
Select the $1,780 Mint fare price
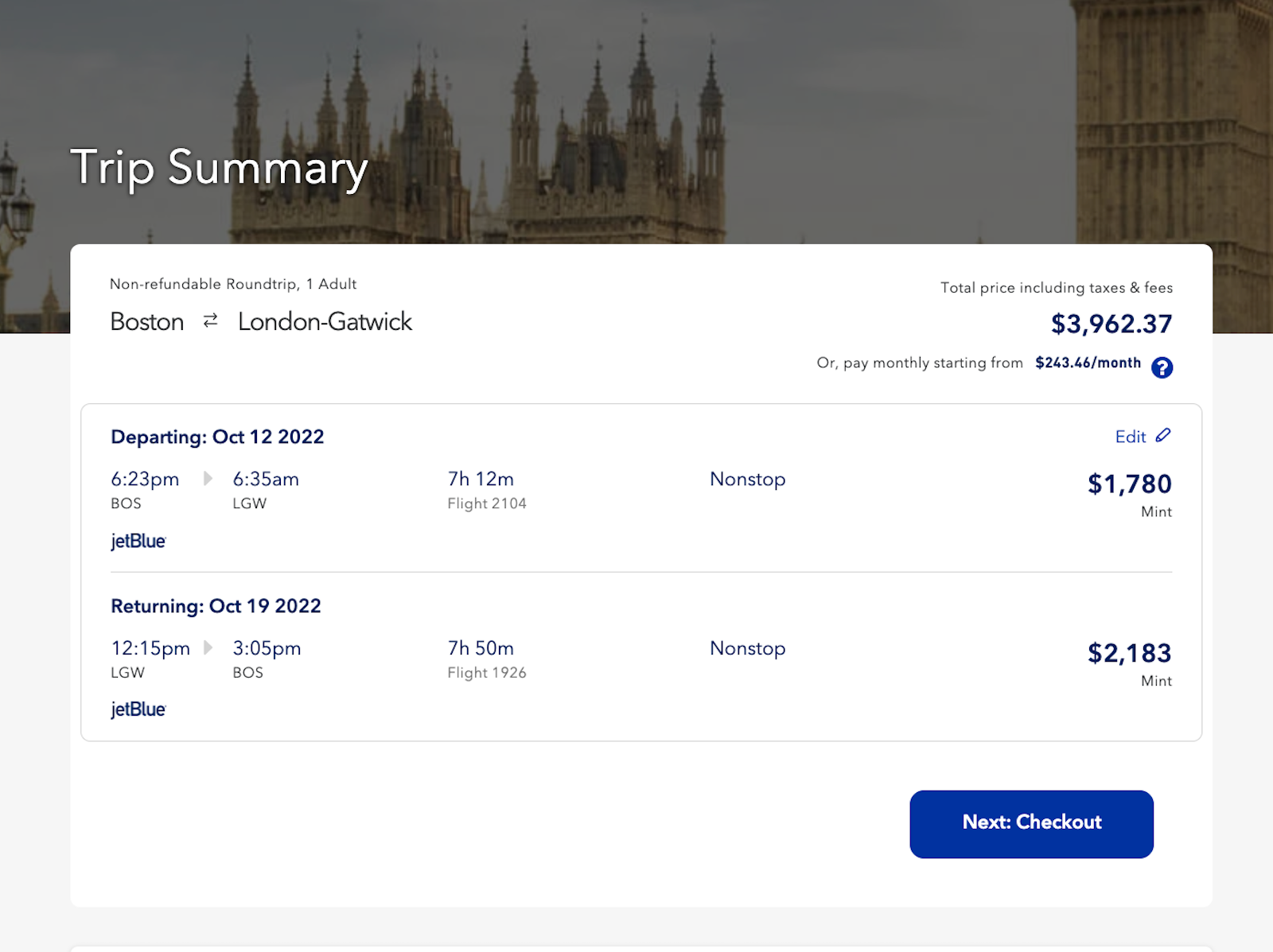[1129, 484]
